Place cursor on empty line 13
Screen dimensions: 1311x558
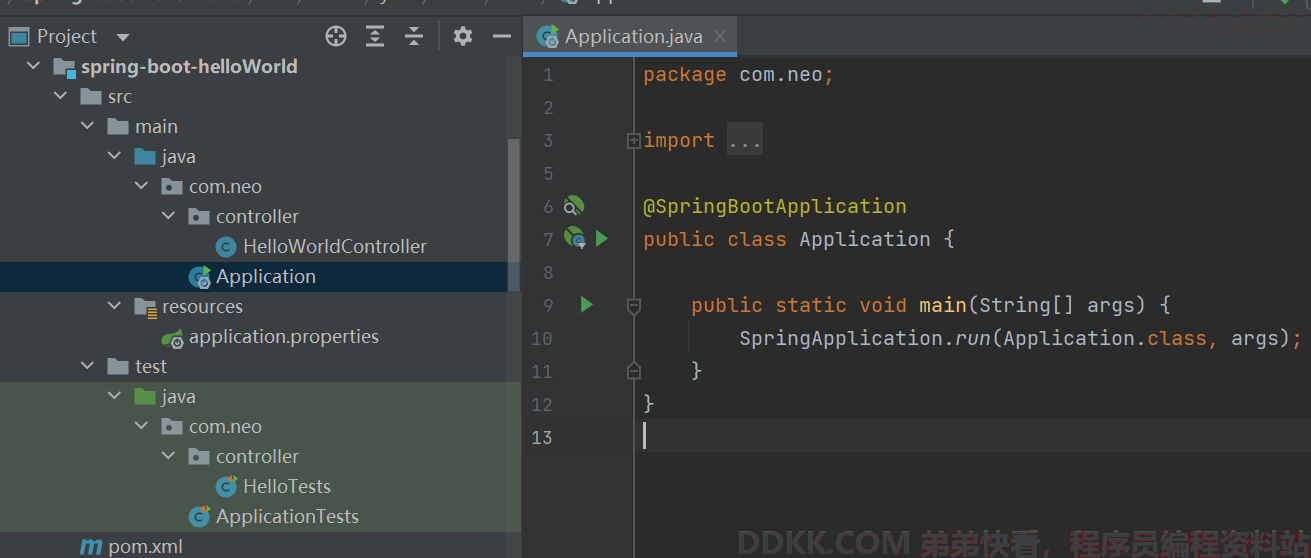[x=970, y=436]
